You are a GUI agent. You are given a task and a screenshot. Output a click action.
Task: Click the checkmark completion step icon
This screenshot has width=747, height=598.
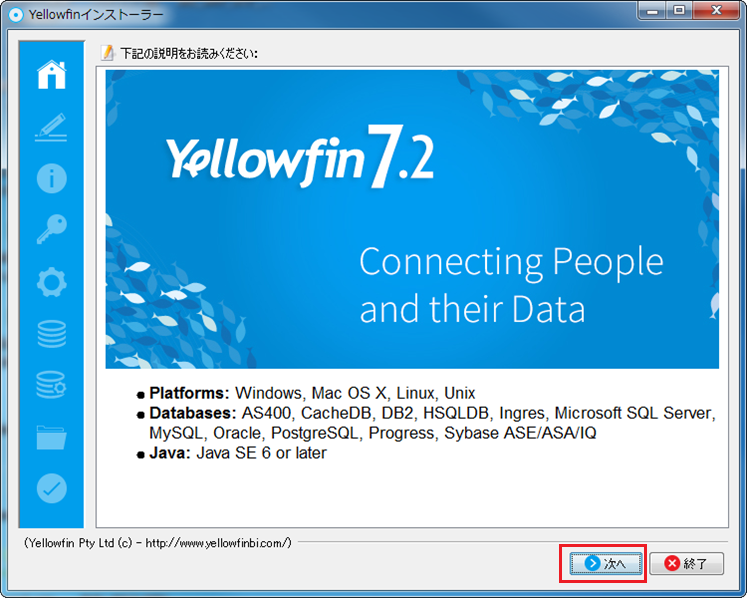[x=51, y=488]
